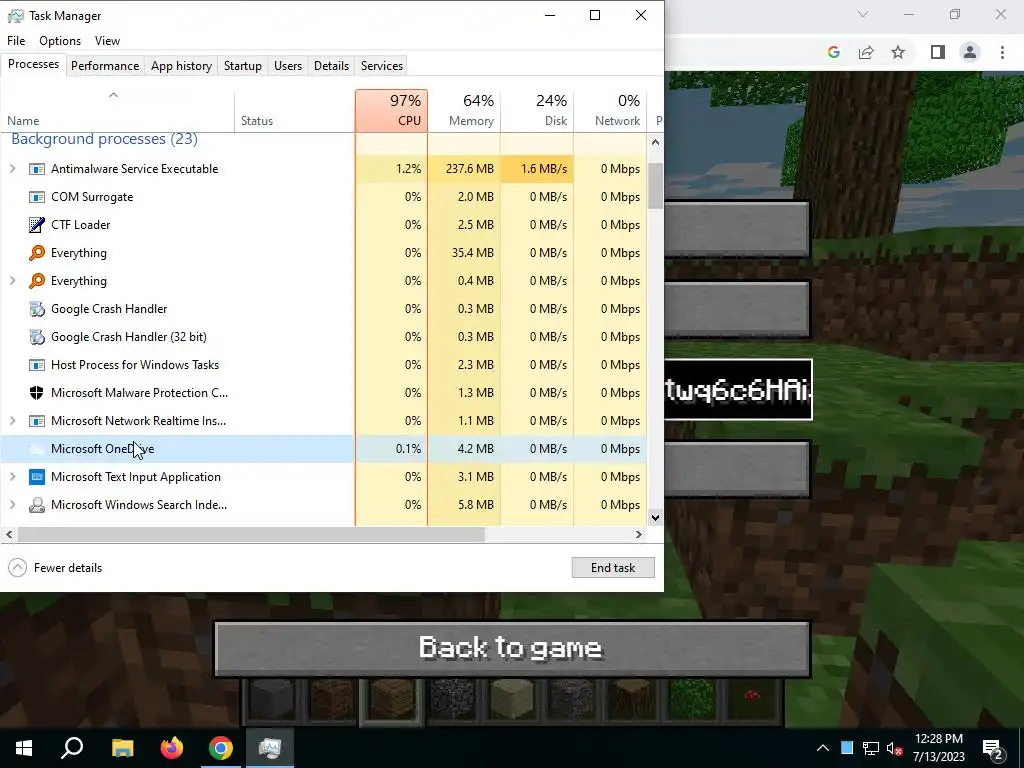Sort by Memory column header
The height and width of the screenshot is (768, 1024).
(464, 110)
